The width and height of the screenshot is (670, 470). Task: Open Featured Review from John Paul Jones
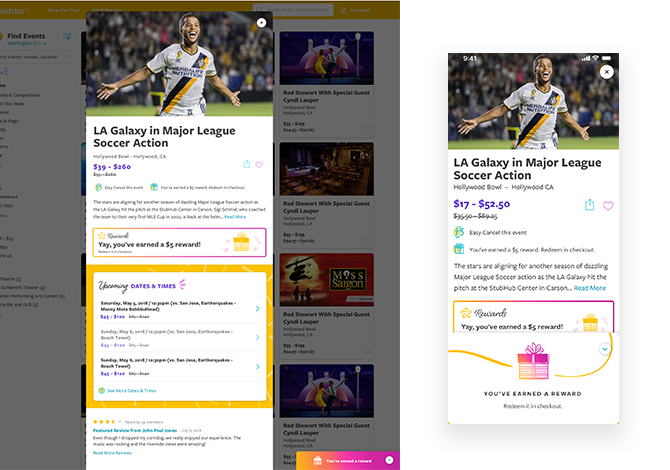tap(135, 430)
